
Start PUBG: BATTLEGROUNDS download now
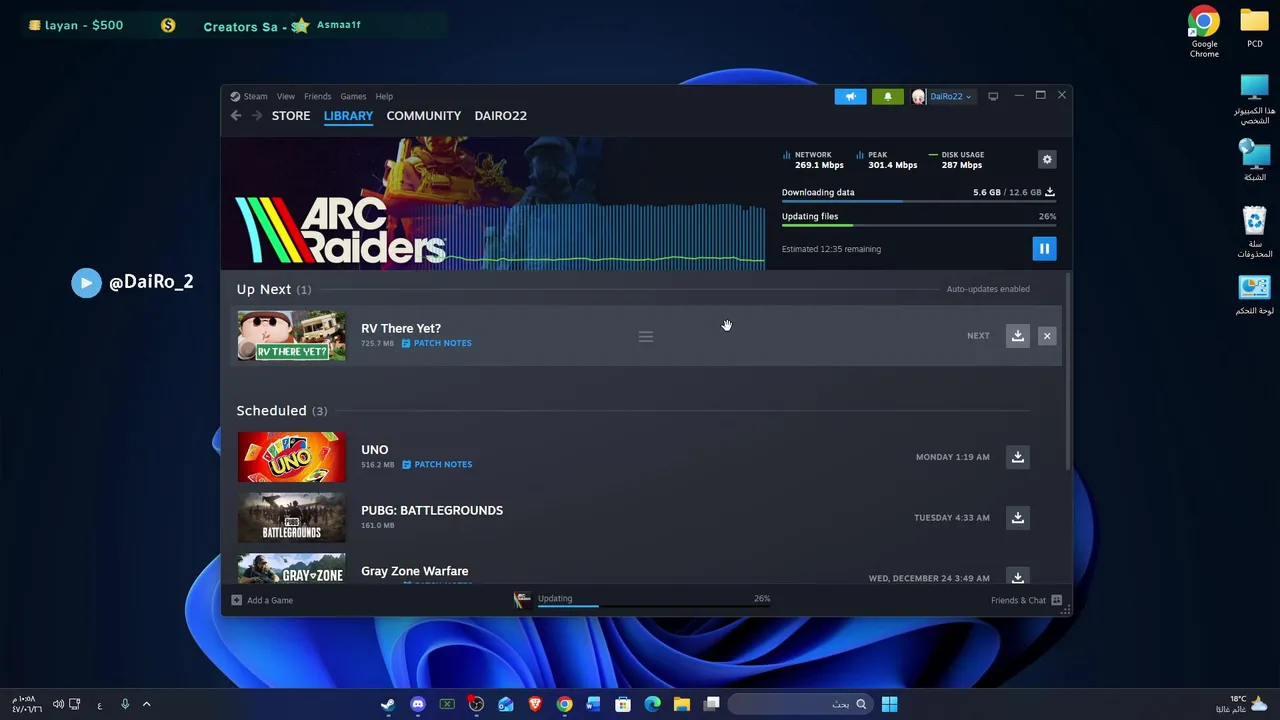(x=1017, y=518)
